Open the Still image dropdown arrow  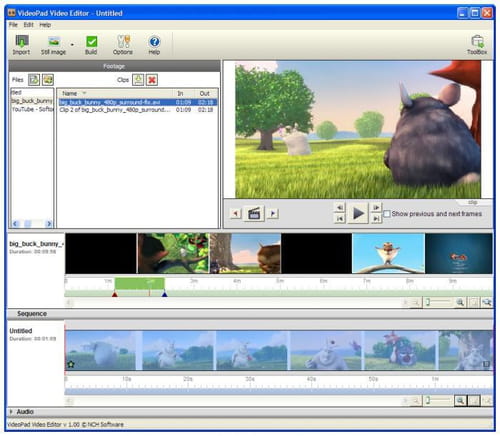[x=72, y=44]
